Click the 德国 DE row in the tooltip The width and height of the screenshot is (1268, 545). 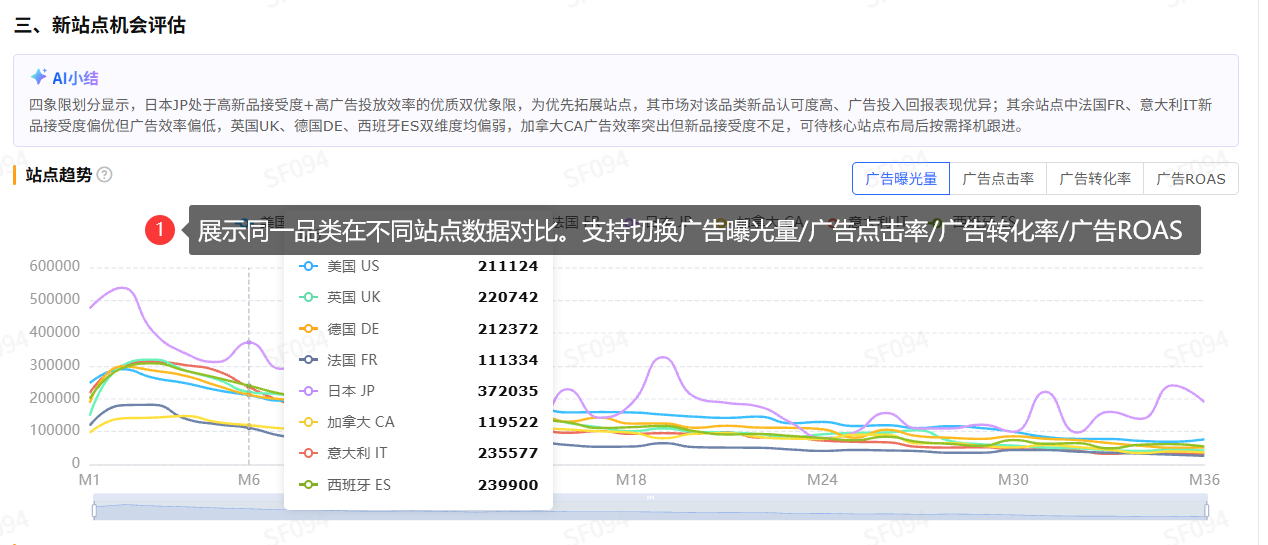(418, 329)
